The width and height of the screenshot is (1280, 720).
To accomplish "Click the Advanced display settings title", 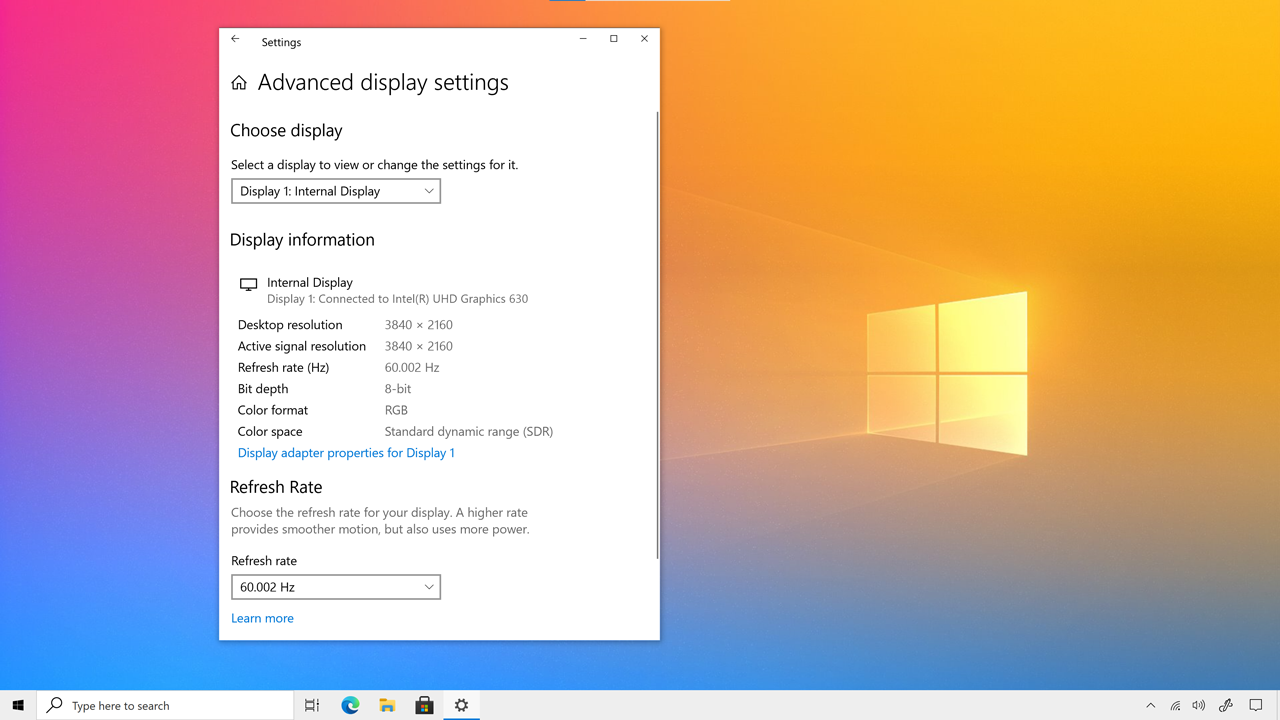I will (x=383, y=83).
